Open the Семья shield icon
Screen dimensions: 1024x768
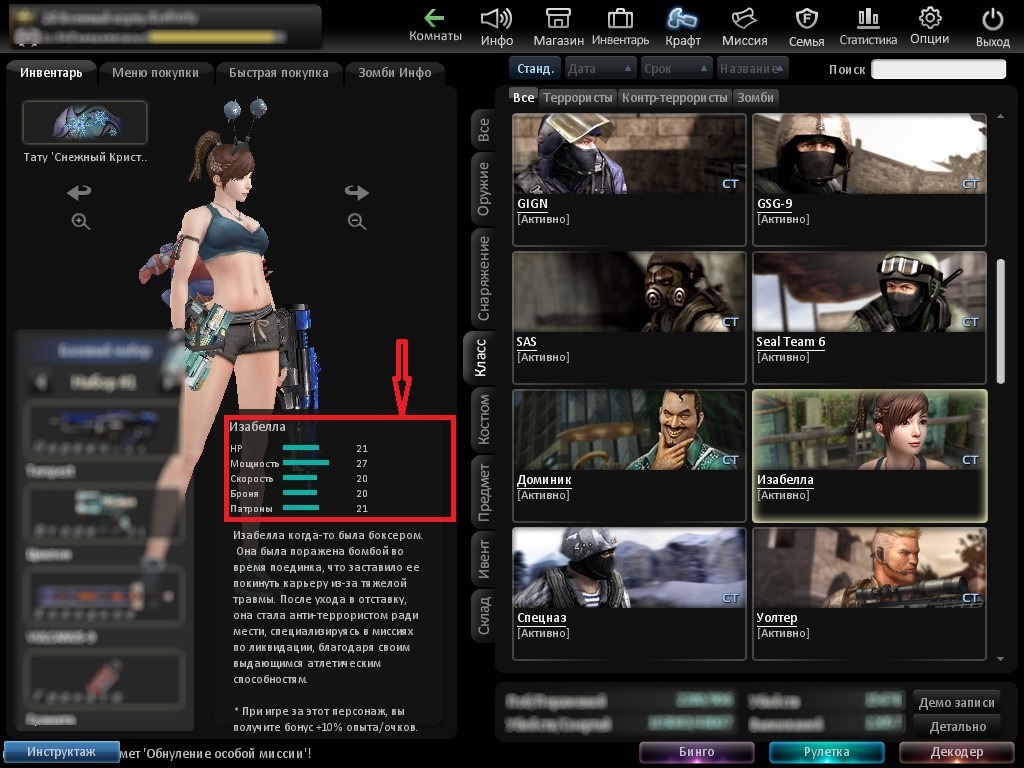(807, 26)
